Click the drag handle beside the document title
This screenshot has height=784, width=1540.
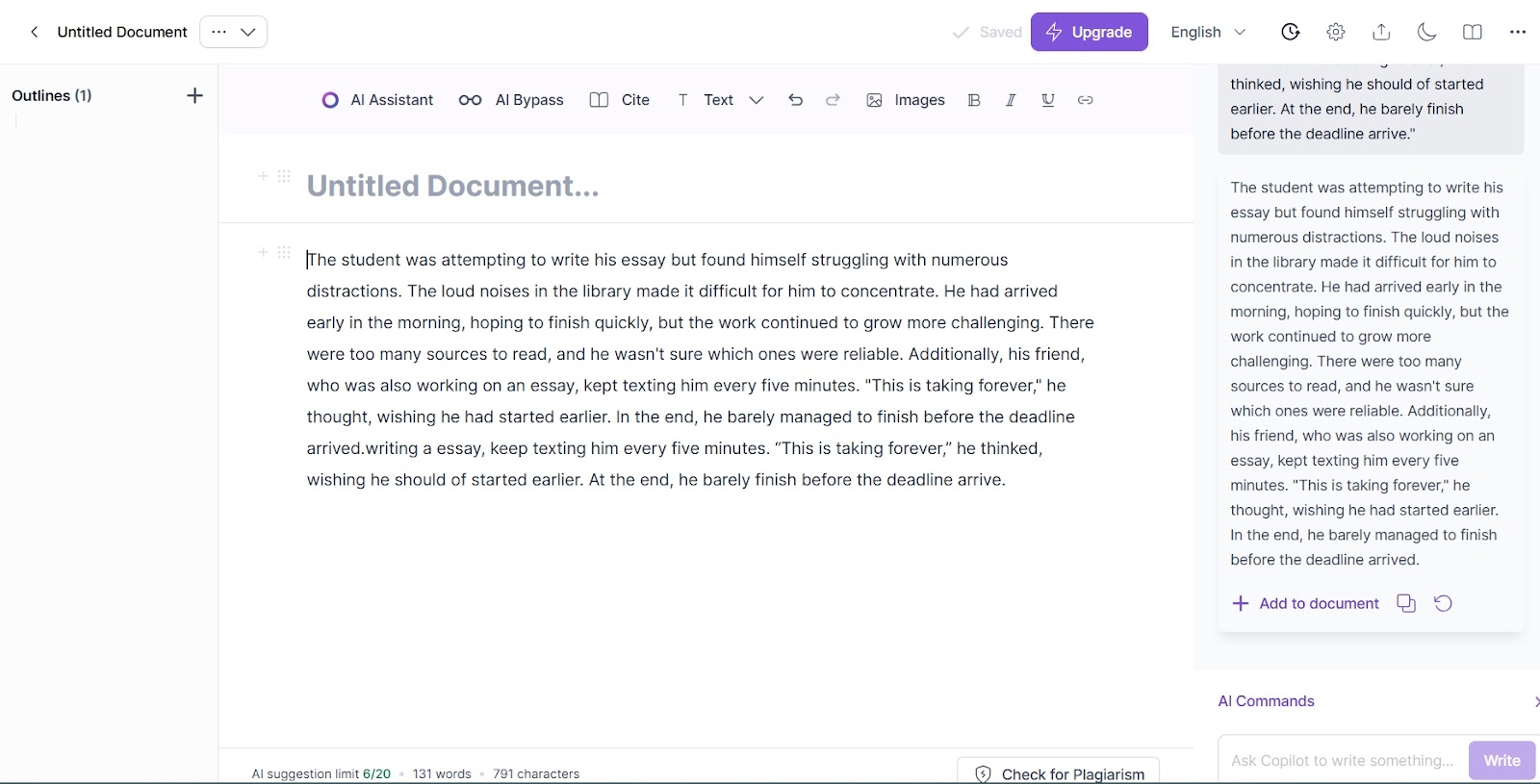click(x=284, y=176)
